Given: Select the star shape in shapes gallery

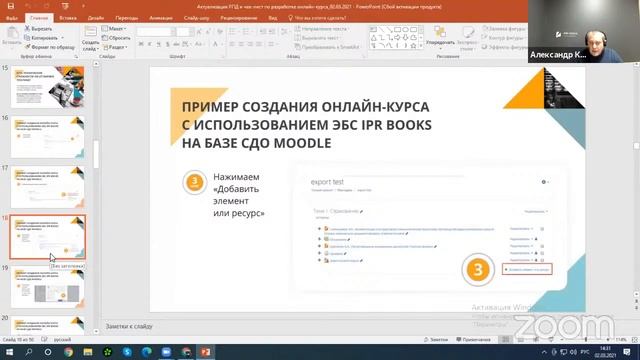Looking at the screenshot, I should pyautogui.click(x=413, y=46).
